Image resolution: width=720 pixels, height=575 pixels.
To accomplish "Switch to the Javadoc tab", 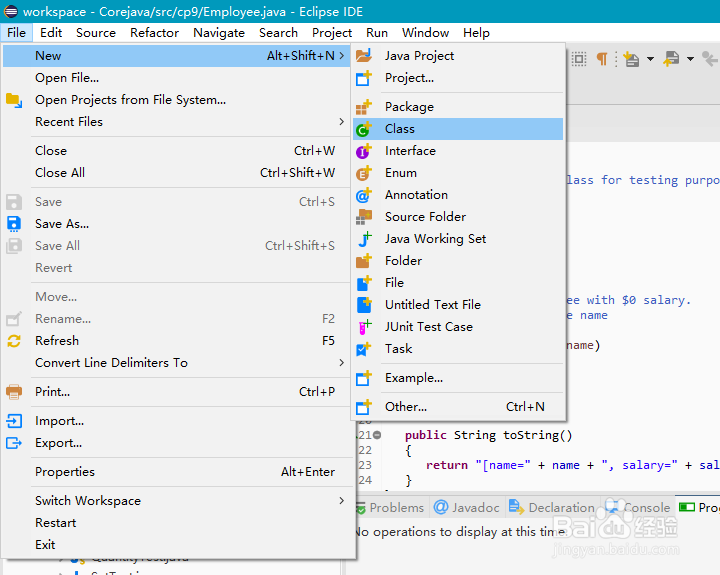I will click(x=467, y=507).
